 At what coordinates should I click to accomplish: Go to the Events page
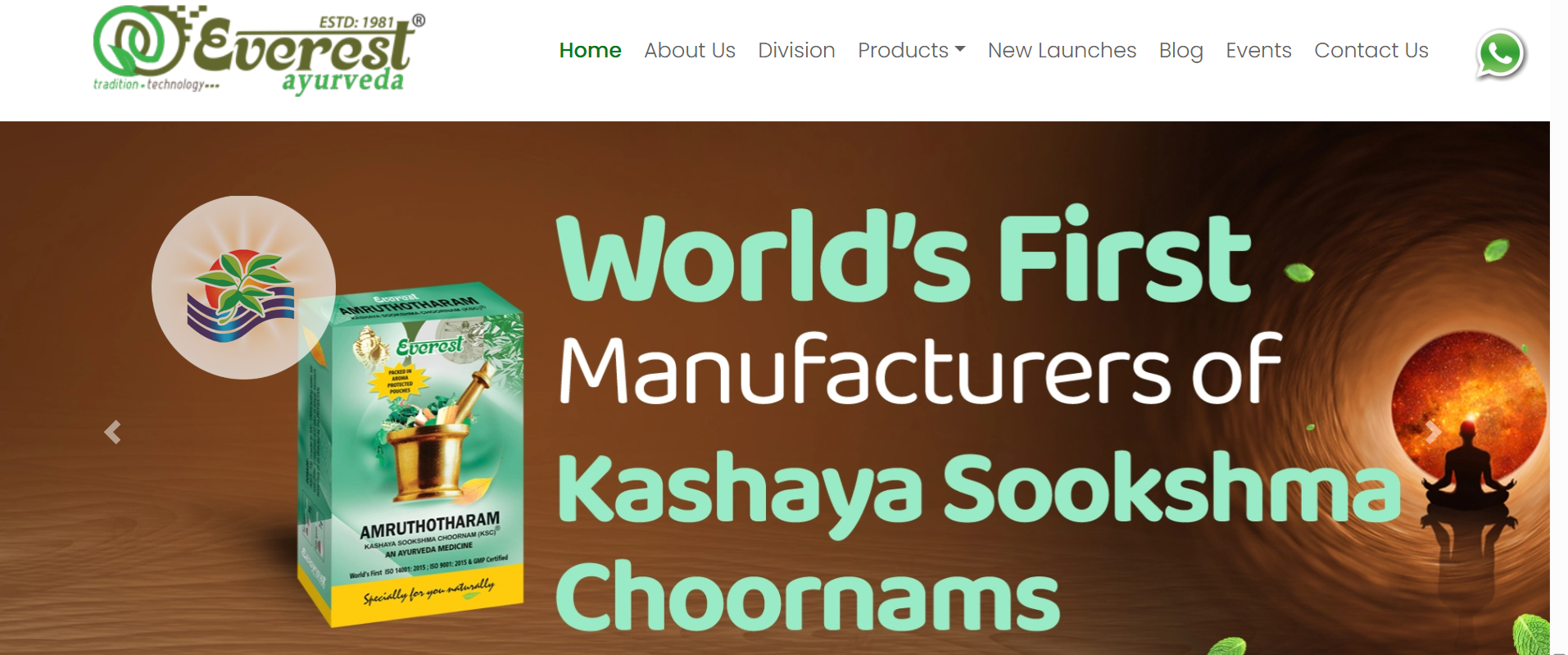pyautogui.click(x=1258, y=51)
